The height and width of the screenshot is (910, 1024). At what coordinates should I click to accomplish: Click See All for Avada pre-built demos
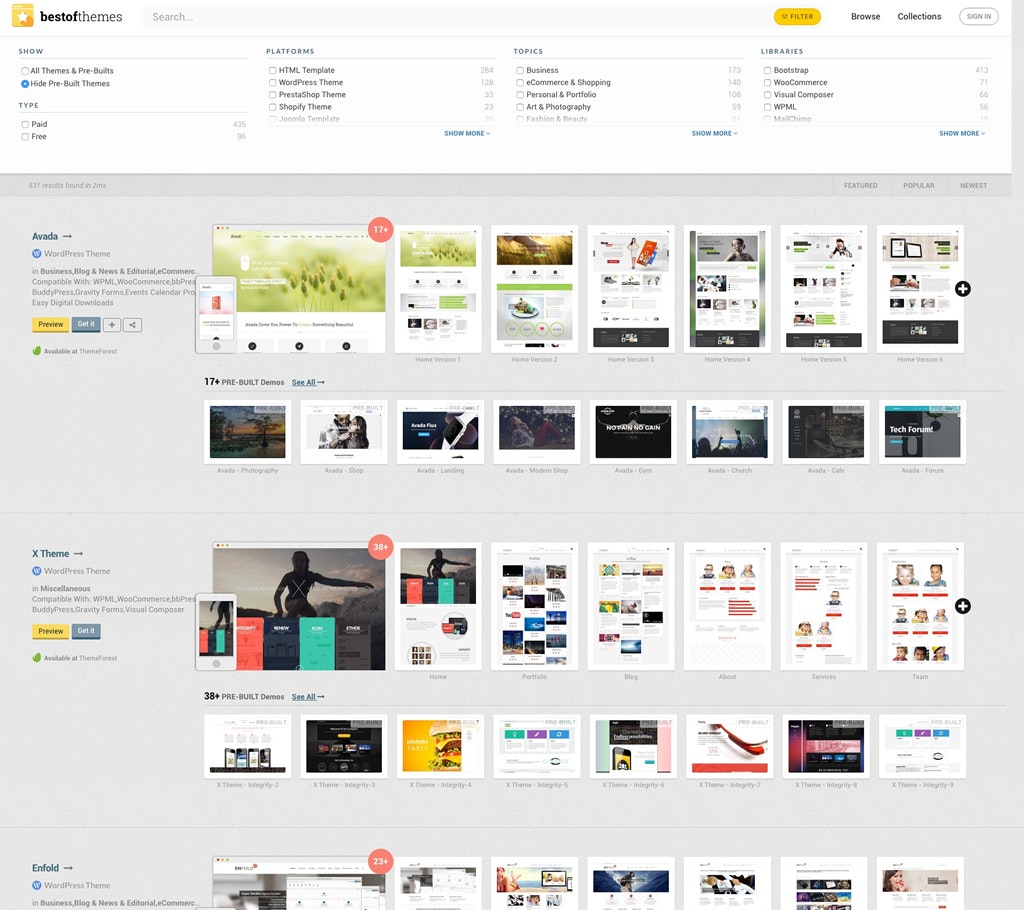[x=308, y=382]
